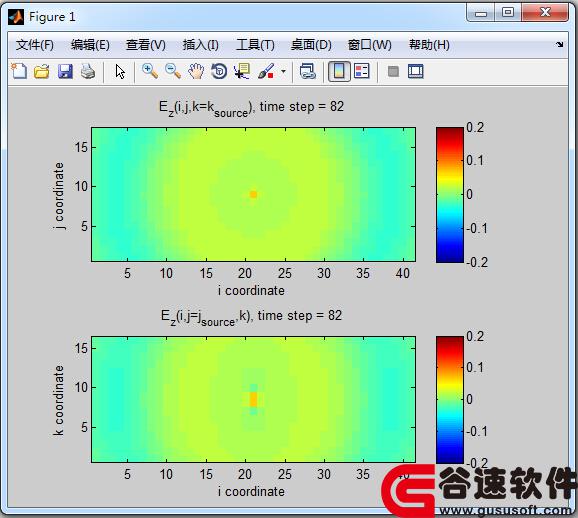Save figure with floppy disk icon

[65, 71]
